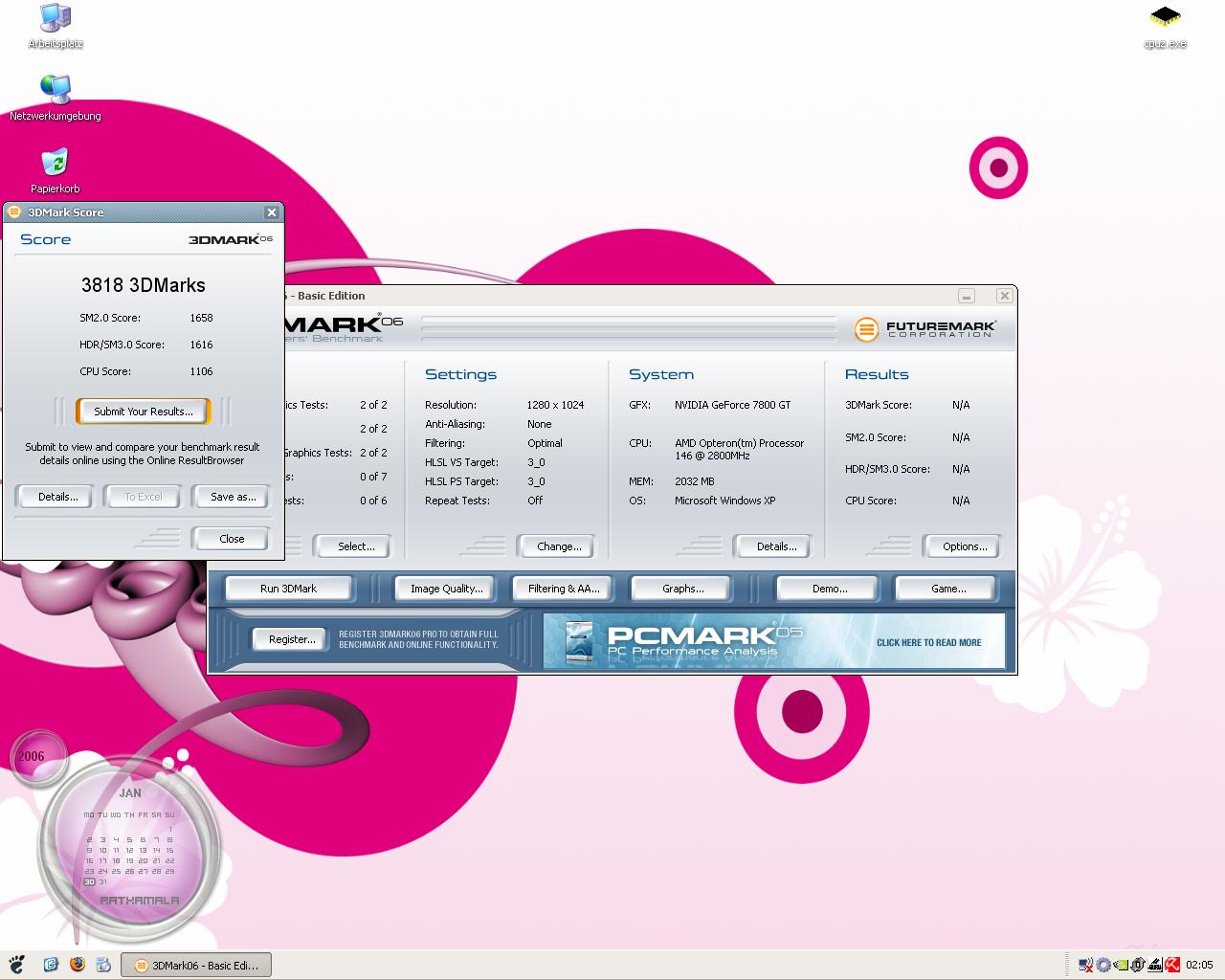The height and width of the screenshot is (980, 1225).
Task: Click the SM2.0 Score value 1658
Action: point(201,318)
